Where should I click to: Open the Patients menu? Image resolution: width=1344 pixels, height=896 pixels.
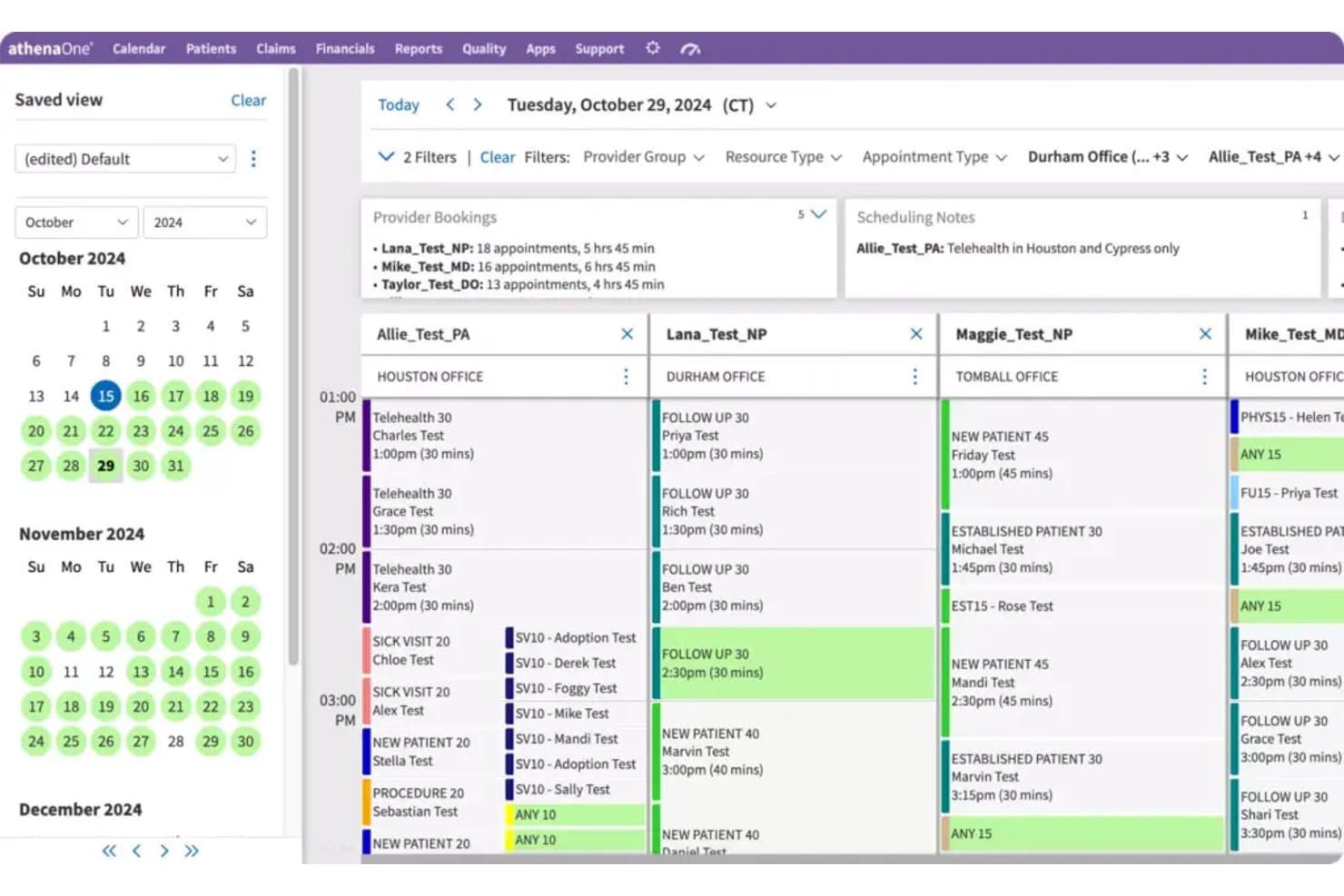211,49
